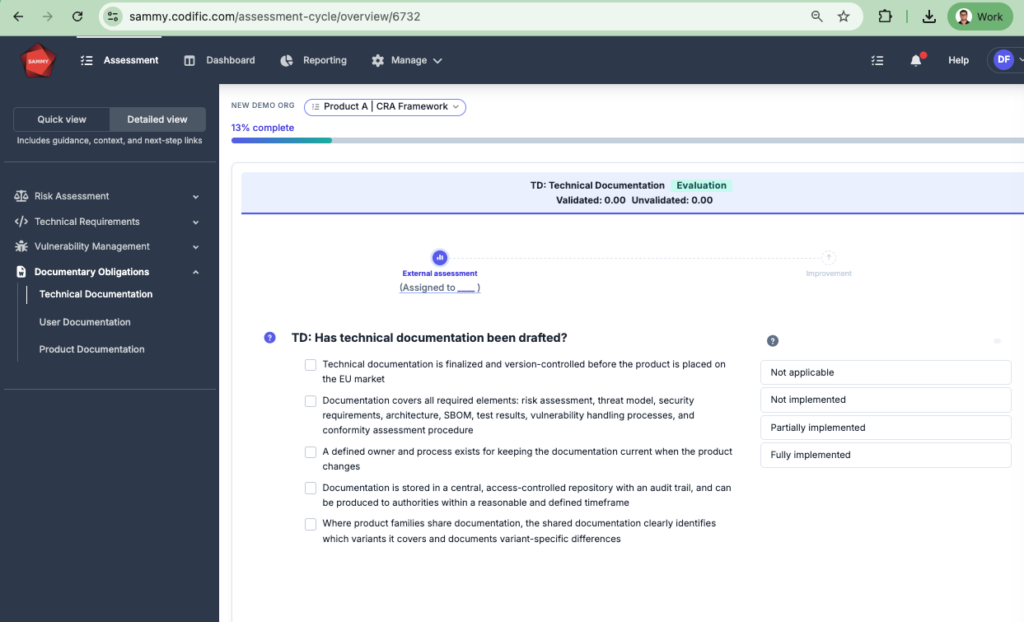Go to the Dashboard tab

(x=219, y=60)
